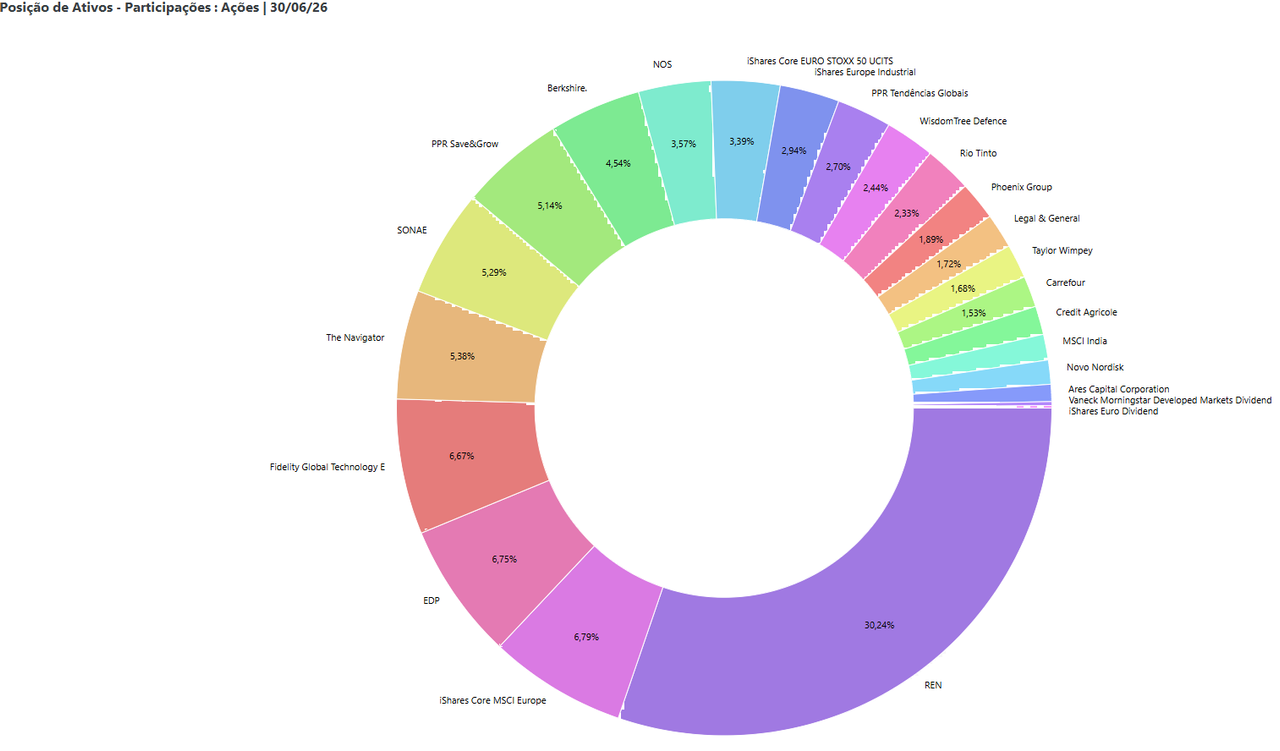Click the Berkshire slice showing 4,54%
1280x751 pixels.
tap(618, 164)
